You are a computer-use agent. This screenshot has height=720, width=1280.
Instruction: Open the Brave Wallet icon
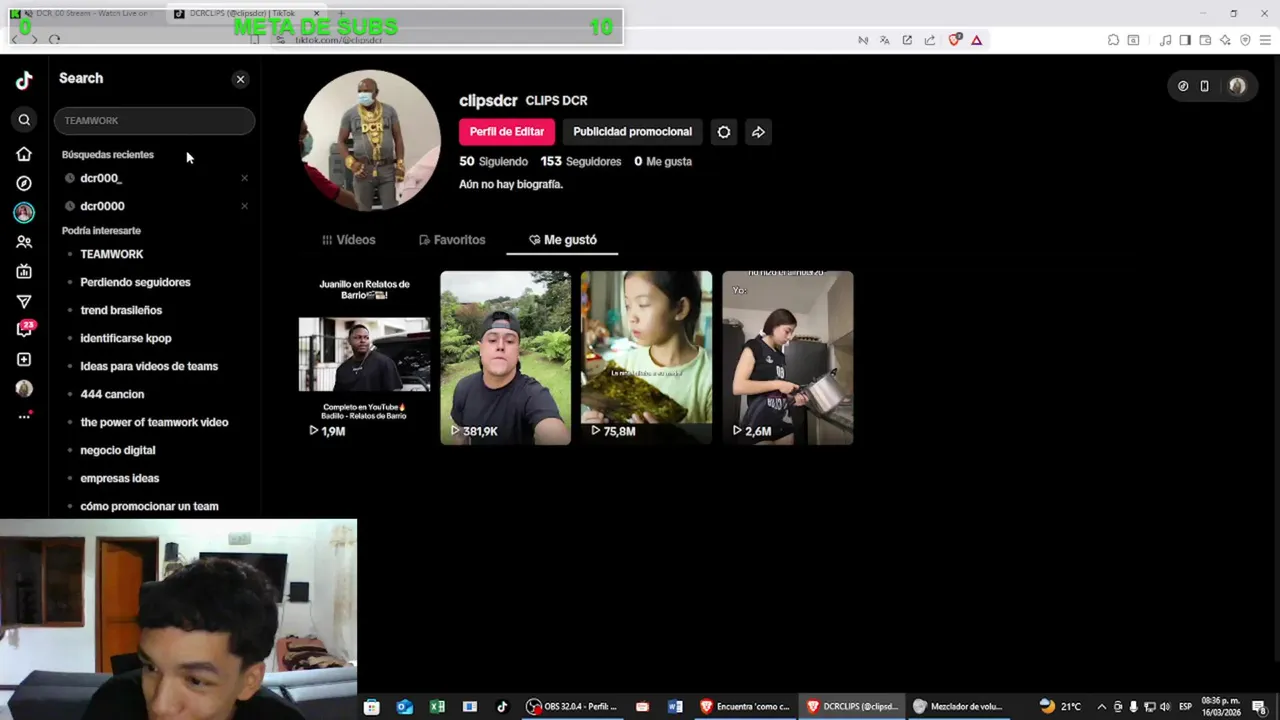[1205, 40]
